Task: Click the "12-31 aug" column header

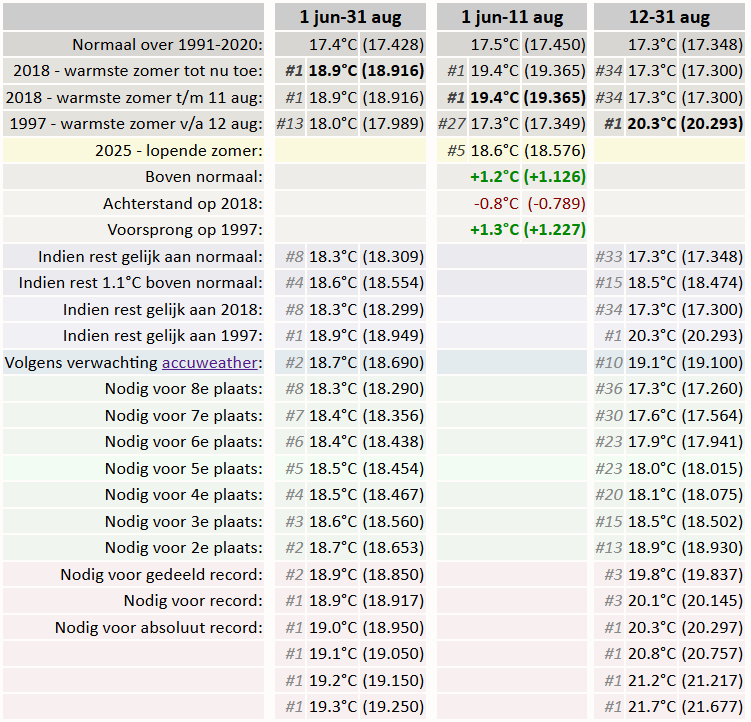Action: tap(669, 17)
